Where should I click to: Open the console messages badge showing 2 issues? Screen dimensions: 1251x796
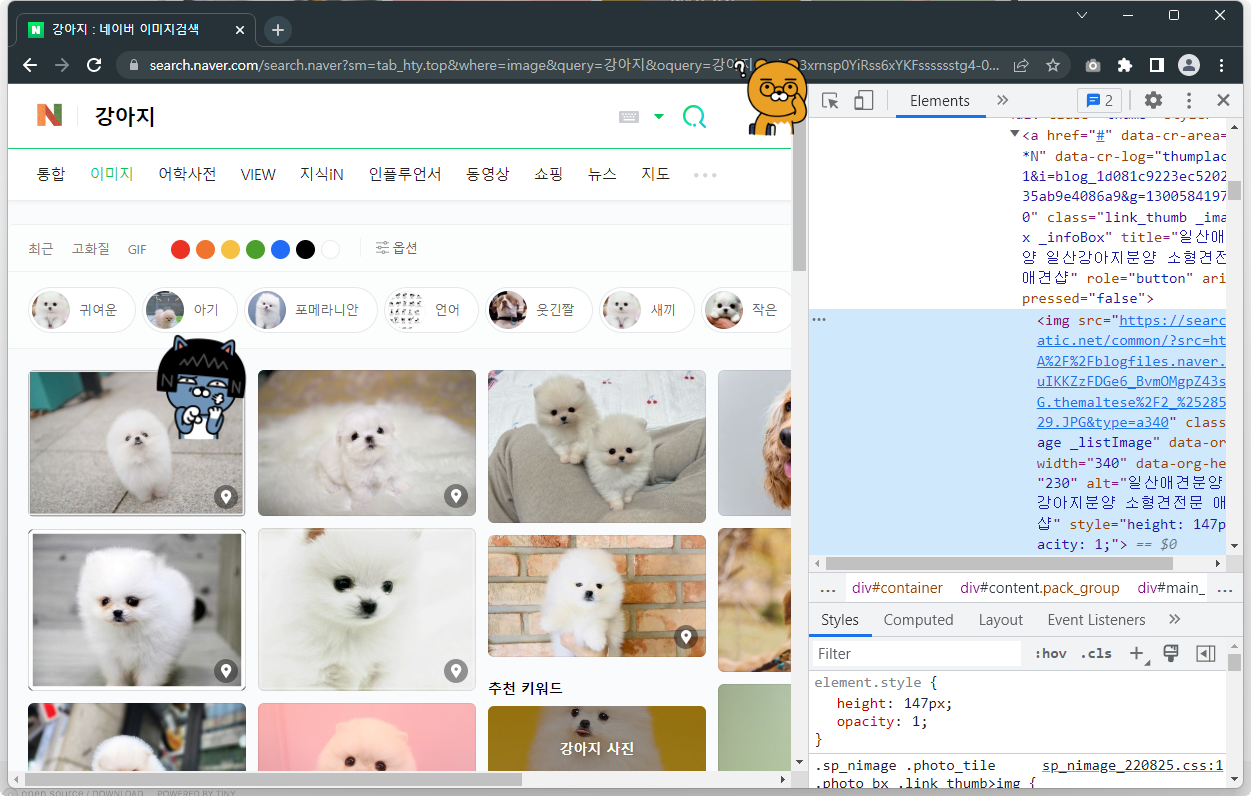[1100, 100]
